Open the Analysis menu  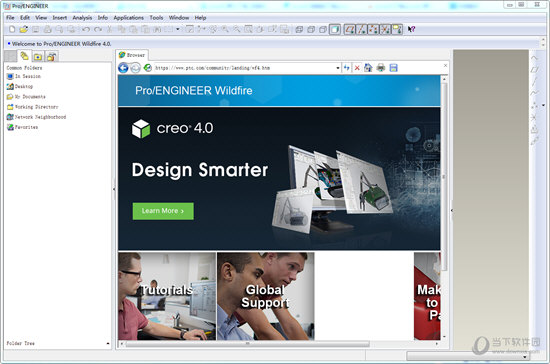coord(82,18)
